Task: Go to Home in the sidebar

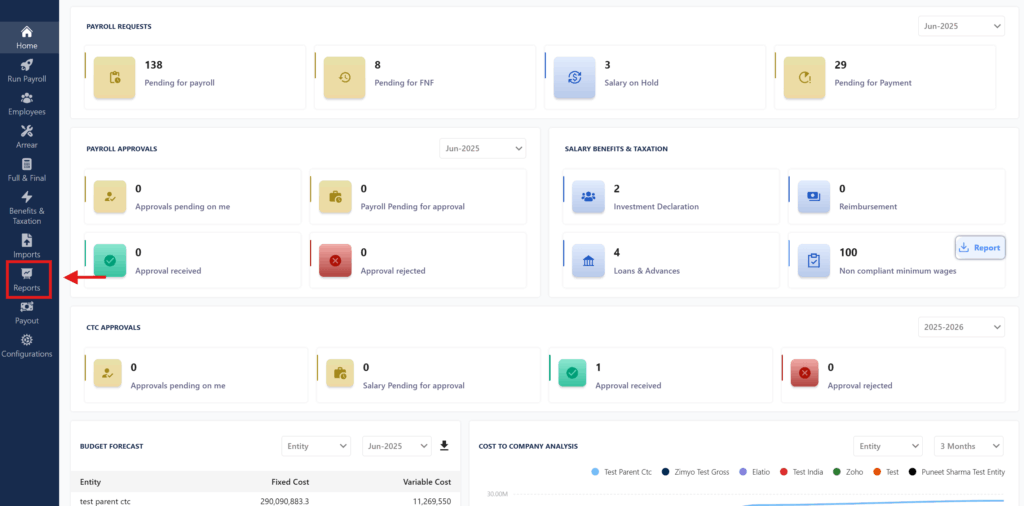Action: click(27, 38)
